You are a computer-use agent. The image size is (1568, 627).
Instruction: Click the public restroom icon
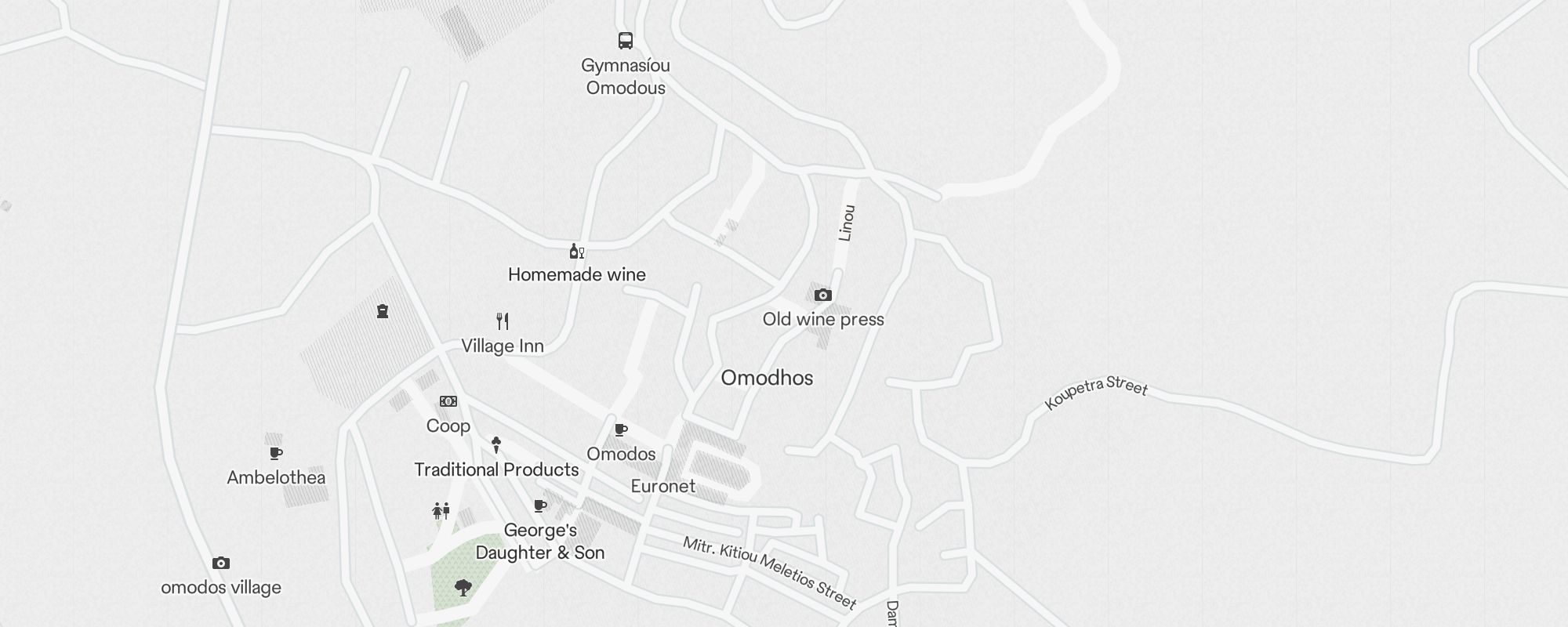441,511
